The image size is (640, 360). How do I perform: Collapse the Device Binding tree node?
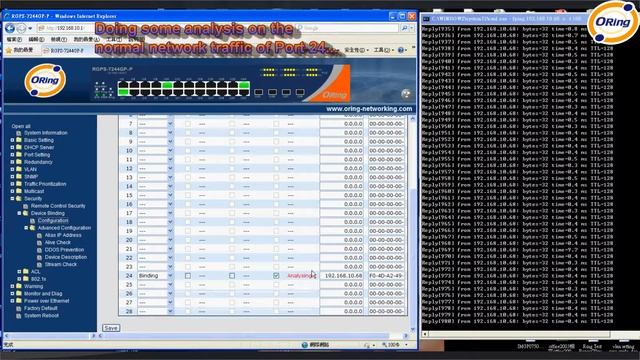pos(19,213)
